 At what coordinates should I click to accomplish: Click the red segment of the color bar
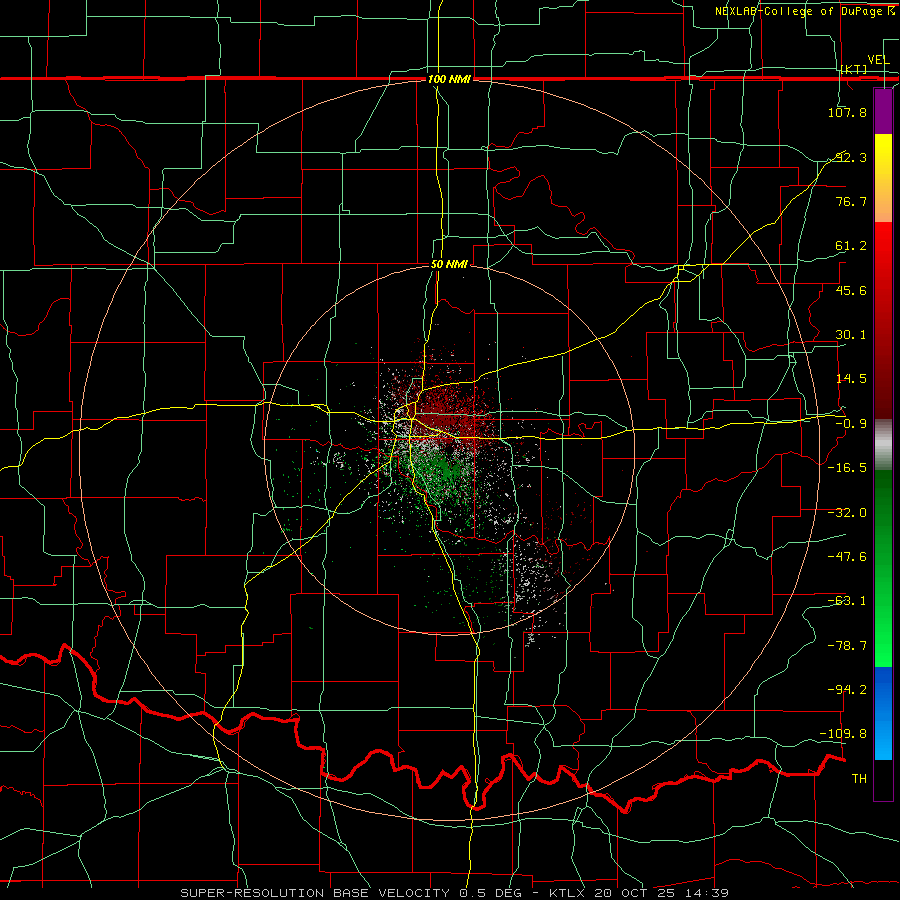coord(883,320)
